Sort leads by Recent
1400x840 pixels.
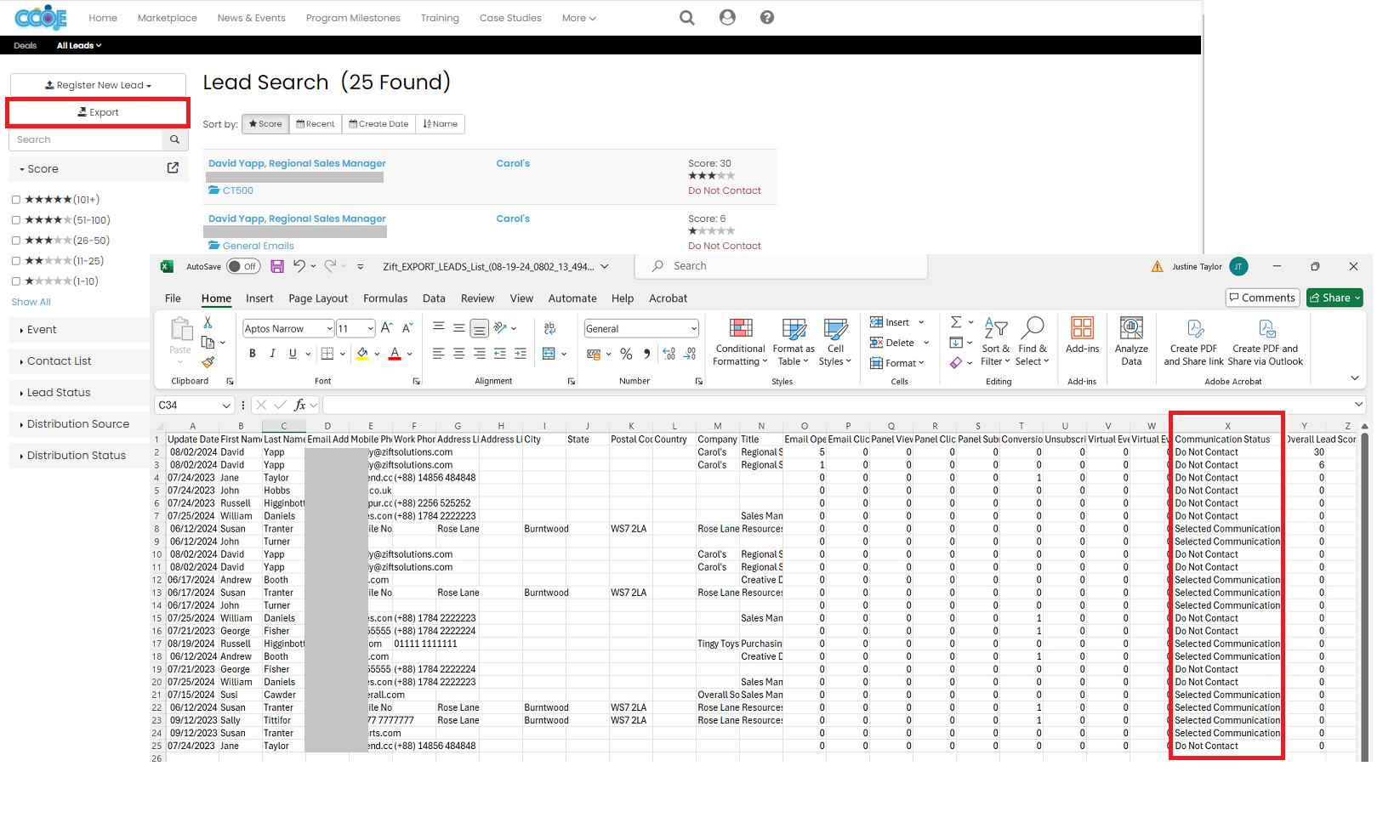coord(316,124)
